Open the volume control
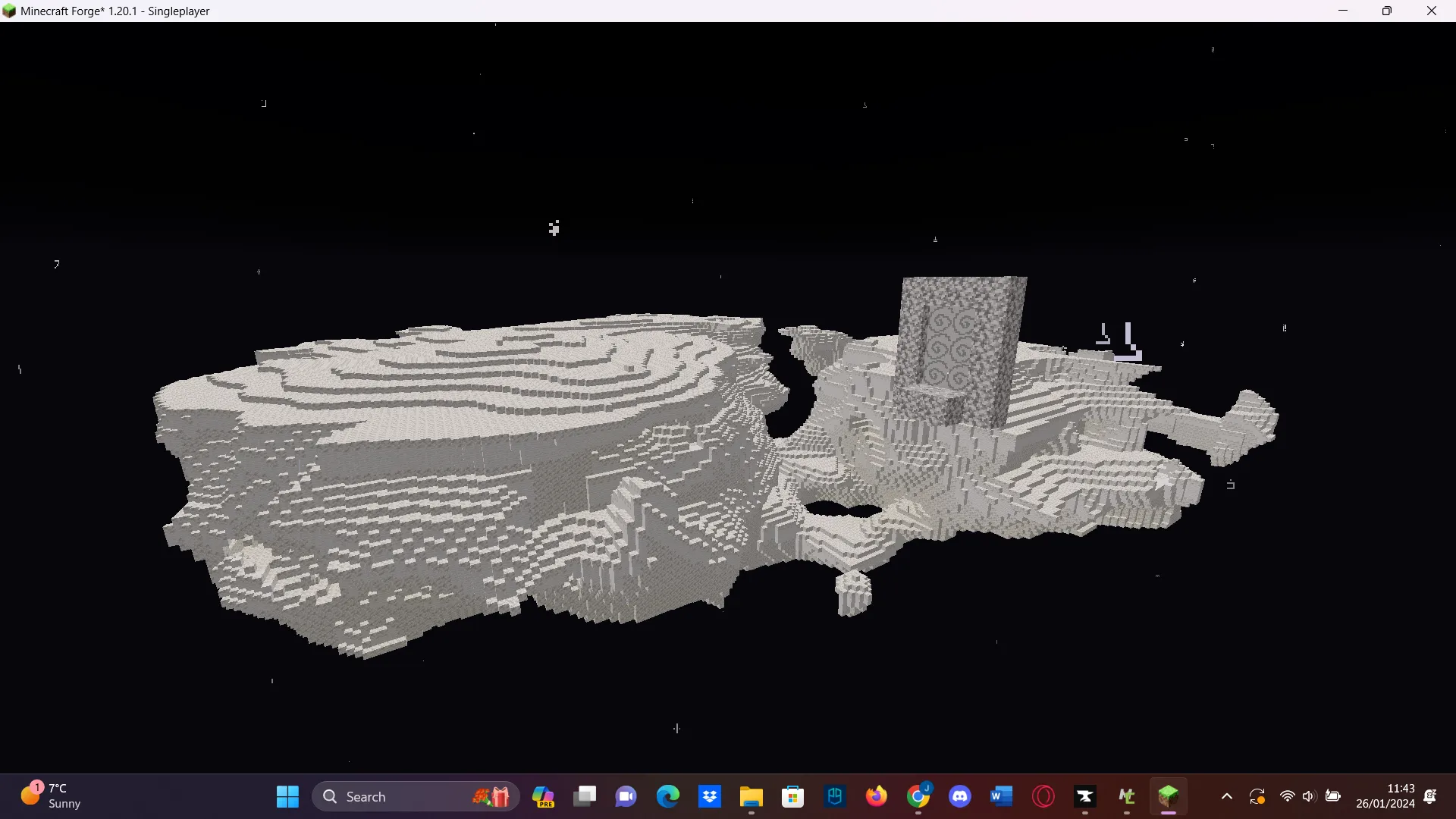 pos(1309,796)
